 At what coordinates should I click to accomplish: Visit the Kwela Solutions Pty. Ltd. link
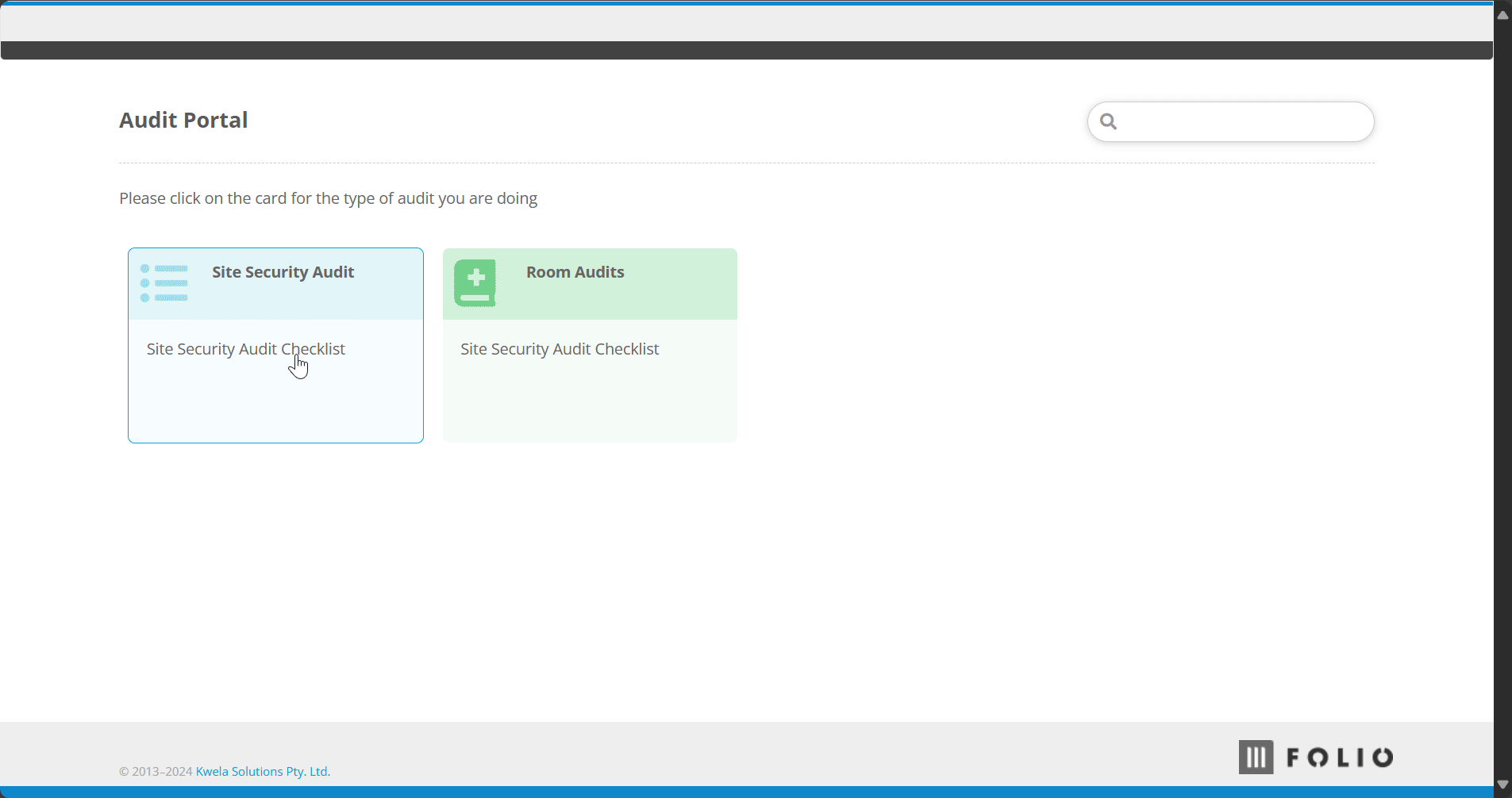(x=263, y=771)
